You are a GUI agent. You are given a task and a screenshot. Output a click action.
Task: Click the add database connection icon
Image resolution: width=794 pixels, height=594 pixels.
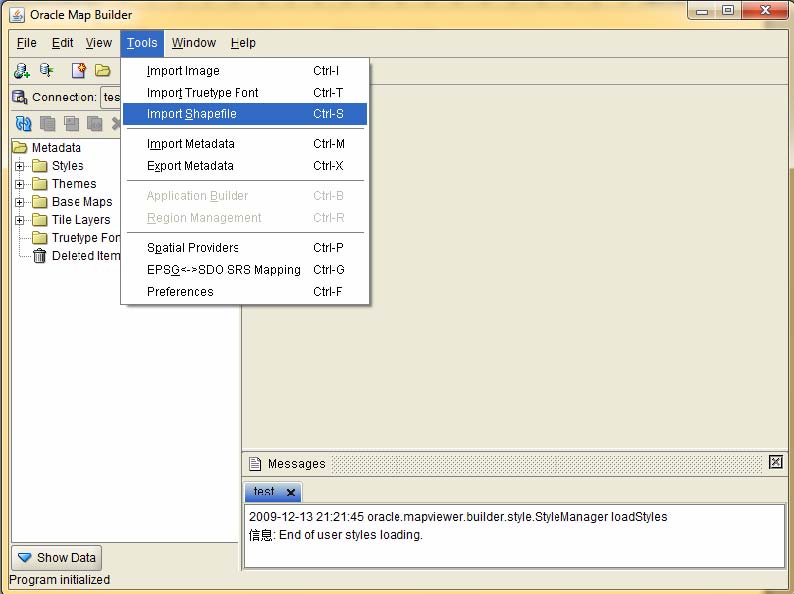[x=22, y=70]
